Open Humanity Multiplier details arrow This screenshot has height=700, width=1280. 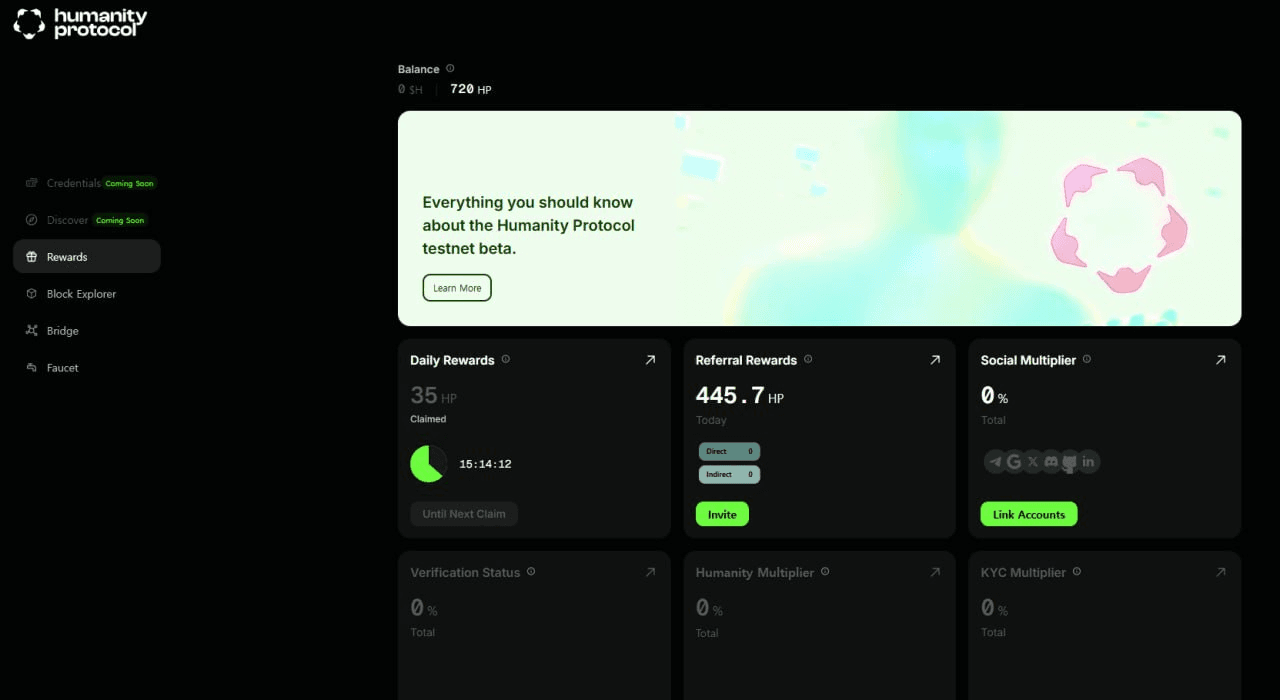935,572
